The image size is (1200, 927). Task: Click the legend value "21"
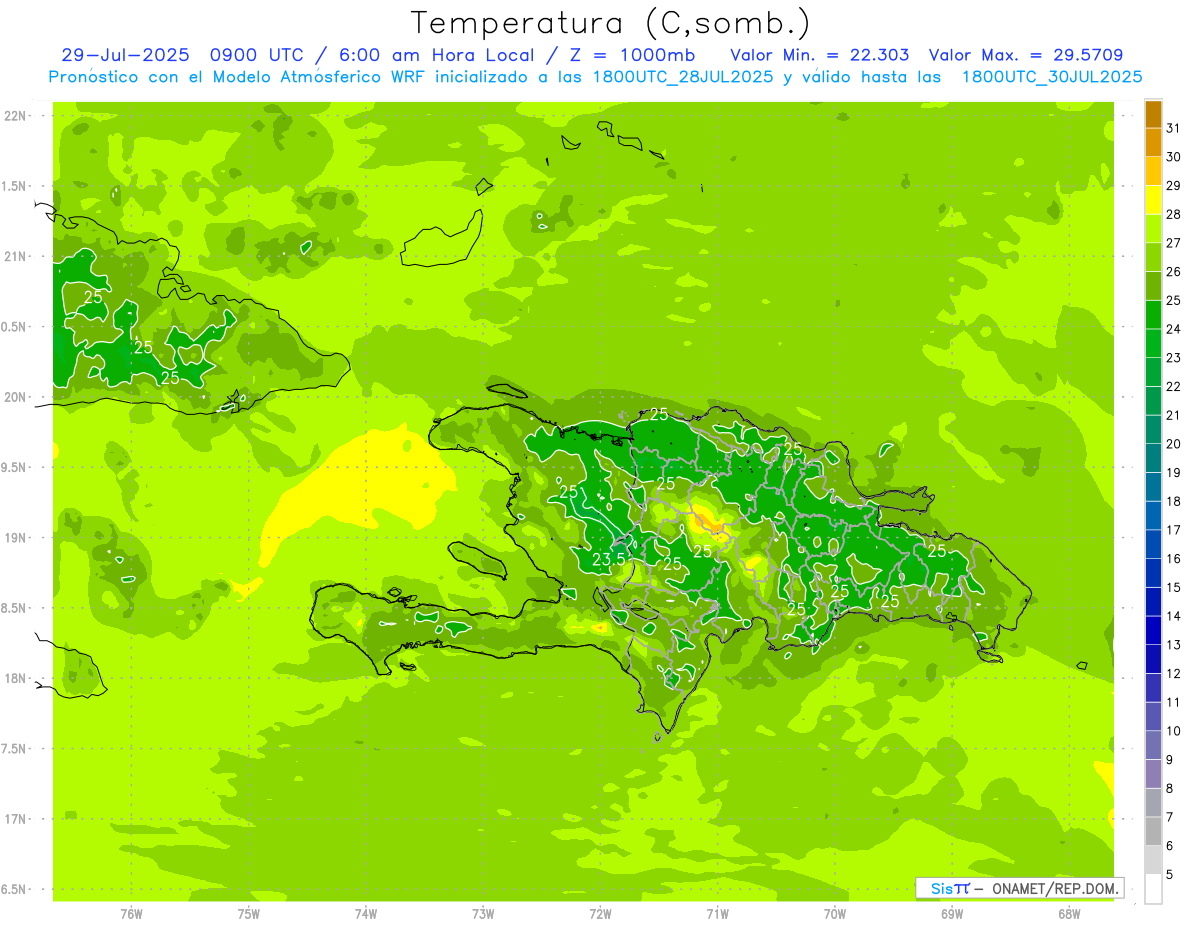pyautogui.click(x=1174, y=415)
